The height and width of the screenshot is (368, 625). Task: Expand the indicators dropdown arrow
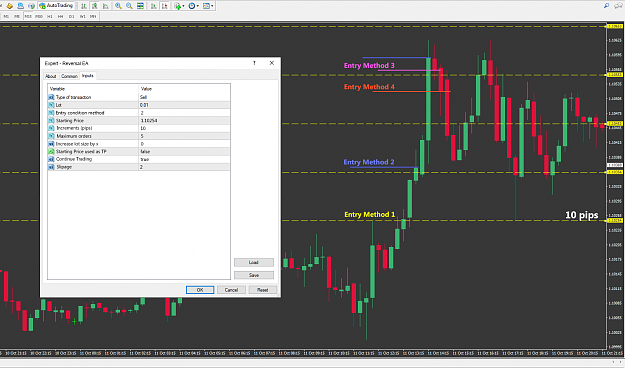pyautogui.click(x=183, y=6)
